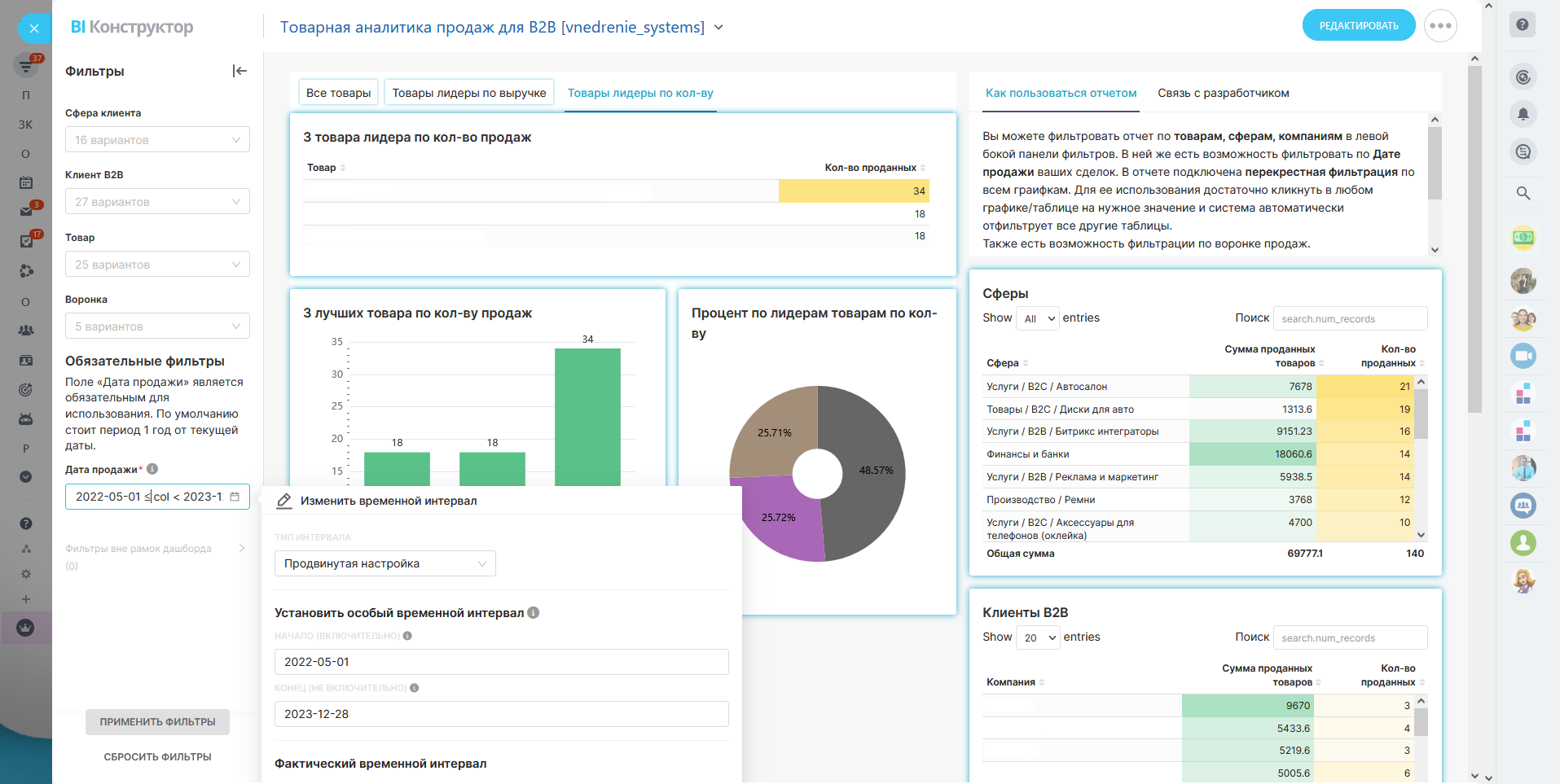Image resolution: width=1560 pixels, height=784 pixels.
Task: Open the Связь с разработчиком tab
Action: pos(1223,93)
